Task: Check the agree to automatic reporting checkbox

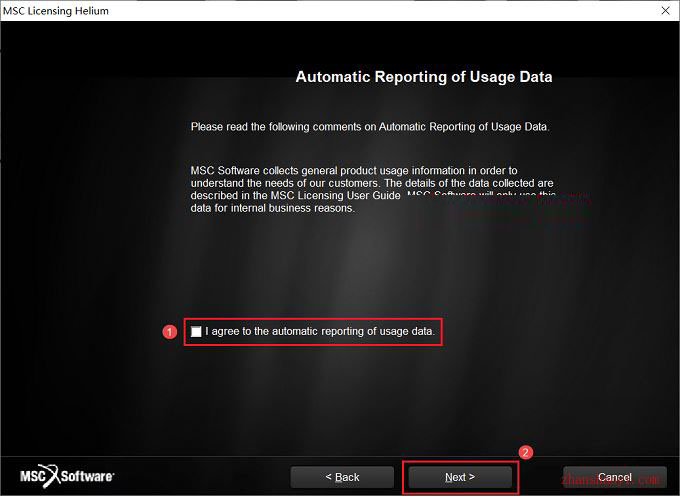Action: pyautogui.click(x=196, y=332)
